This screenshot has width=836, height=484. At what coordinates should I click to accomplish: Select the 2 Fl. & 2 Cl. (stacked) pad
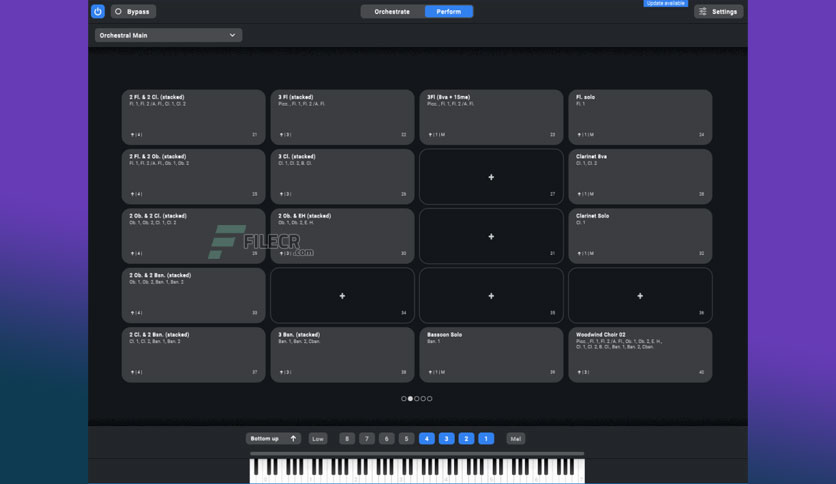[x=194, y=117]
